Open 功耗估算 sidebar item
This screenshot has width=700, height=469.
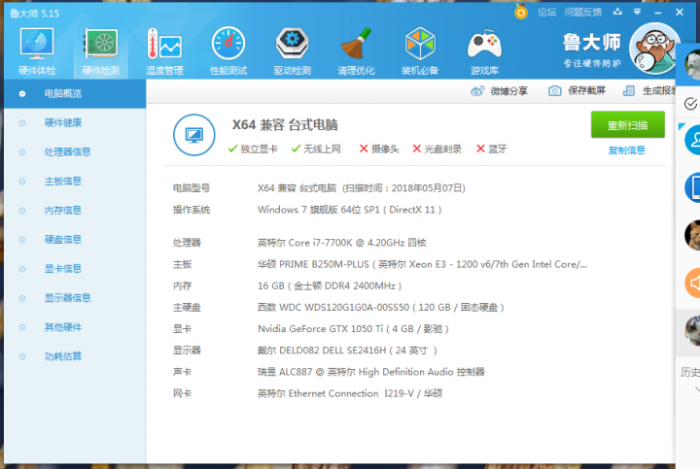63,356
